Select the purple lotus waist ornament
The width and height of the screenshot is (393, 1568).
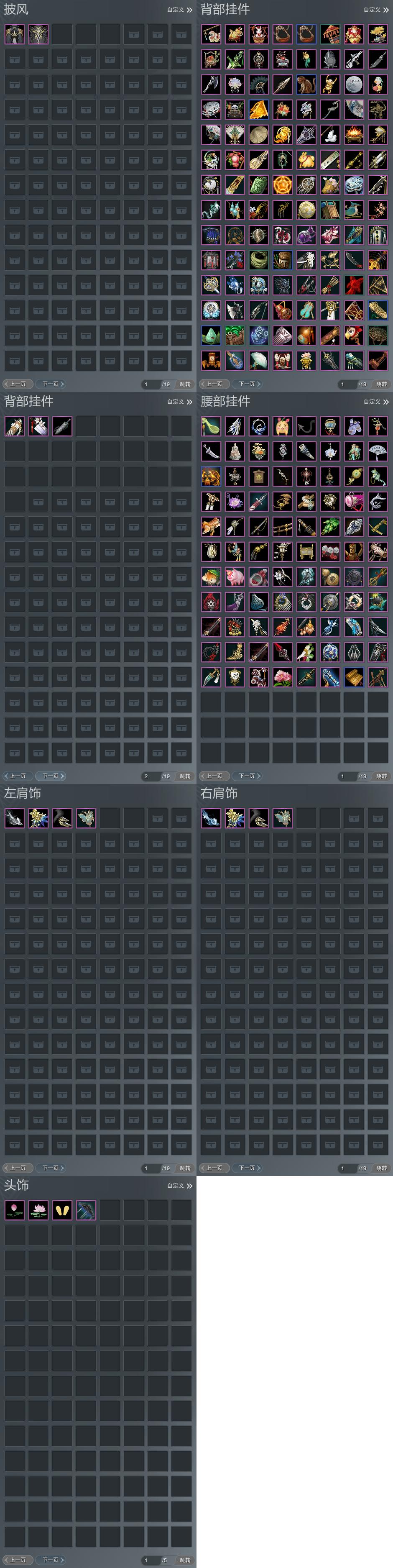(235, 502)
